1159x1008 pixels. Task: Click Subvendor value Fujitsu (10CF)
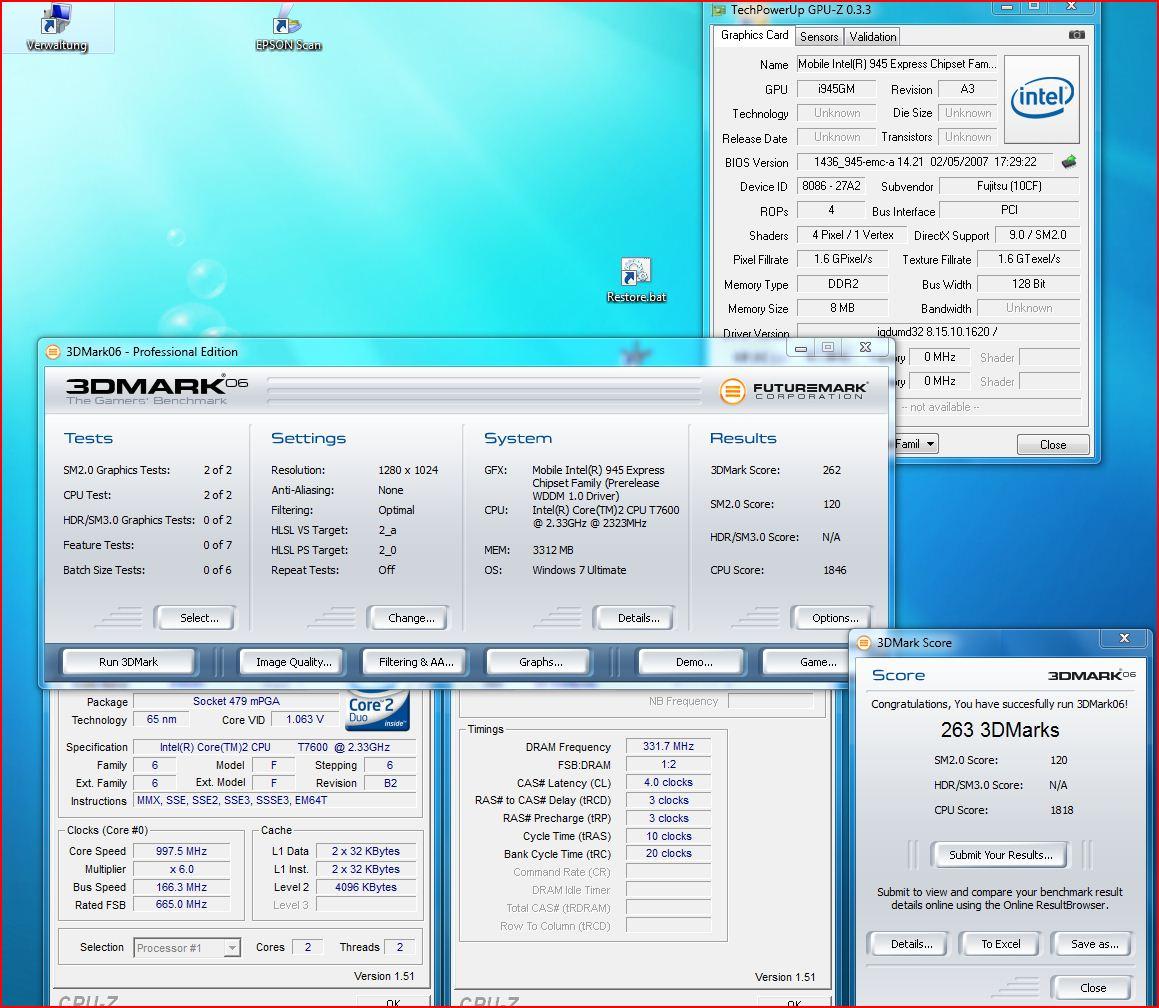pyautogui.click(x=1009, y=186)
